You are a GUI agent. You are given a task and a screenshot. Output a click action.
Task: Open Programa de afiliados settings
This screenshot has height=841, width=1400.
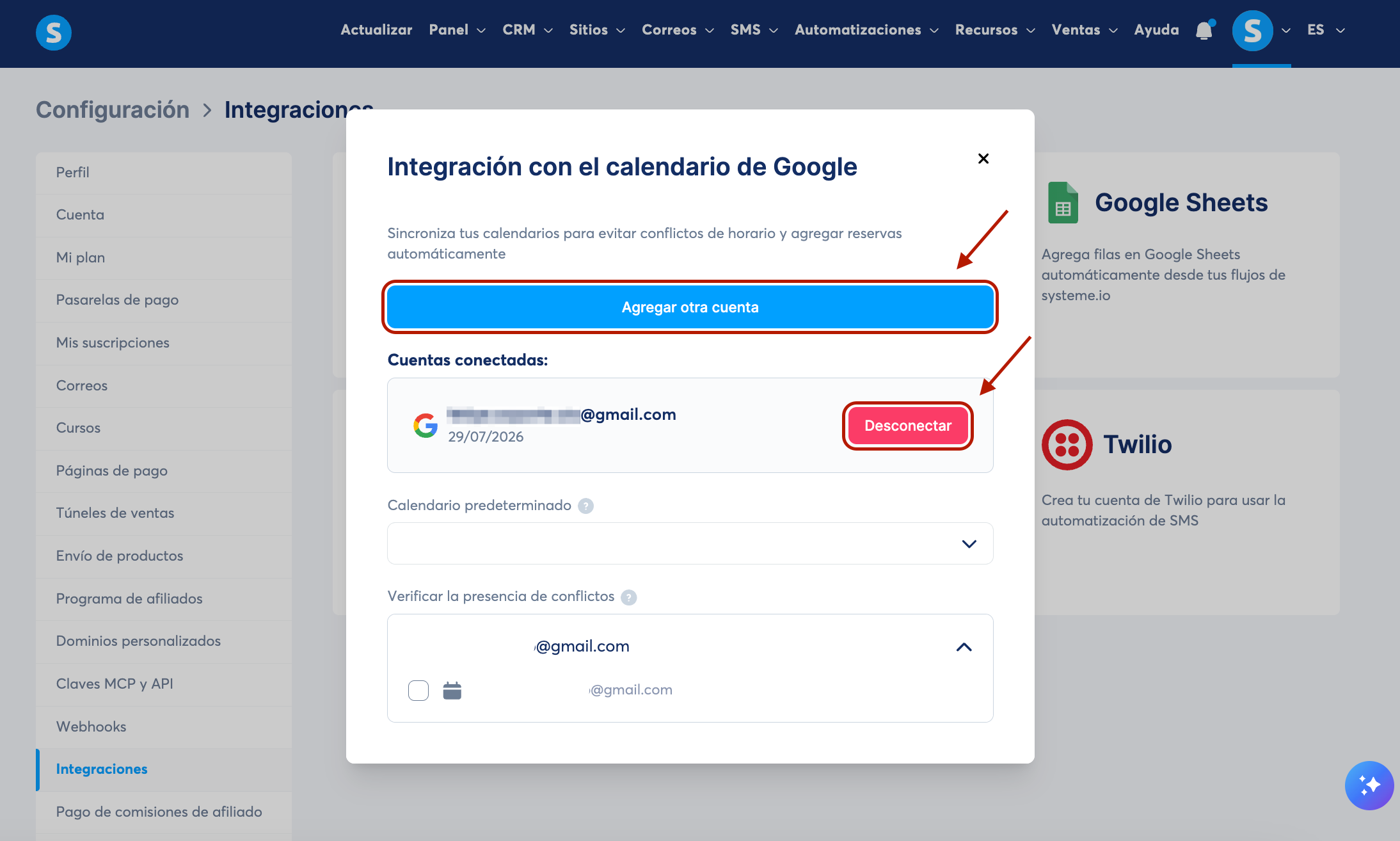[164, 599]
